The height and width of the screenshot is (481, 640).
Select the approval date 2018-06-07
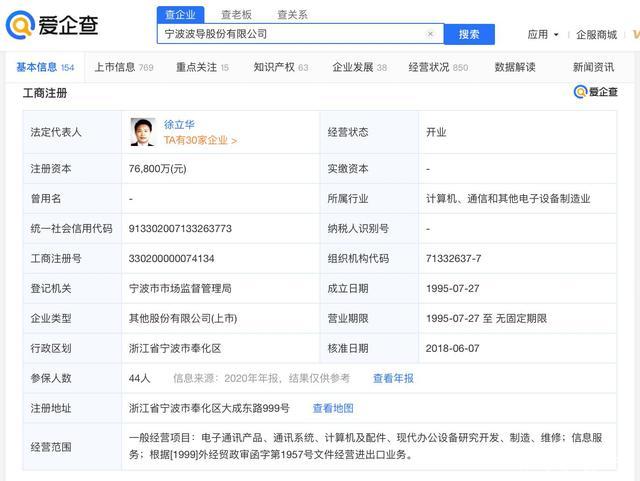453,348
